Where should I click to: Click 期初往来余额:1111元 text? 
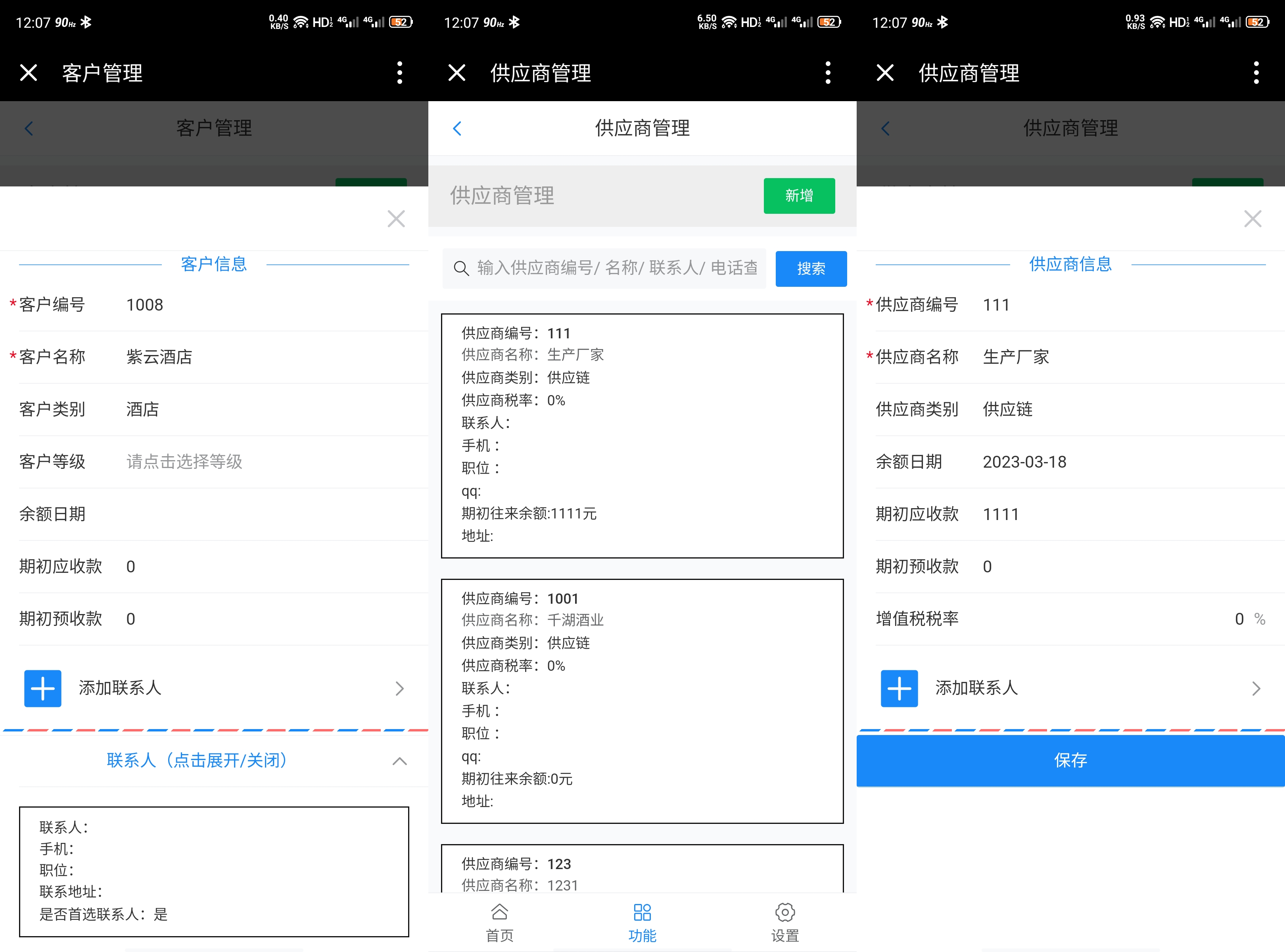pos(529,514)
